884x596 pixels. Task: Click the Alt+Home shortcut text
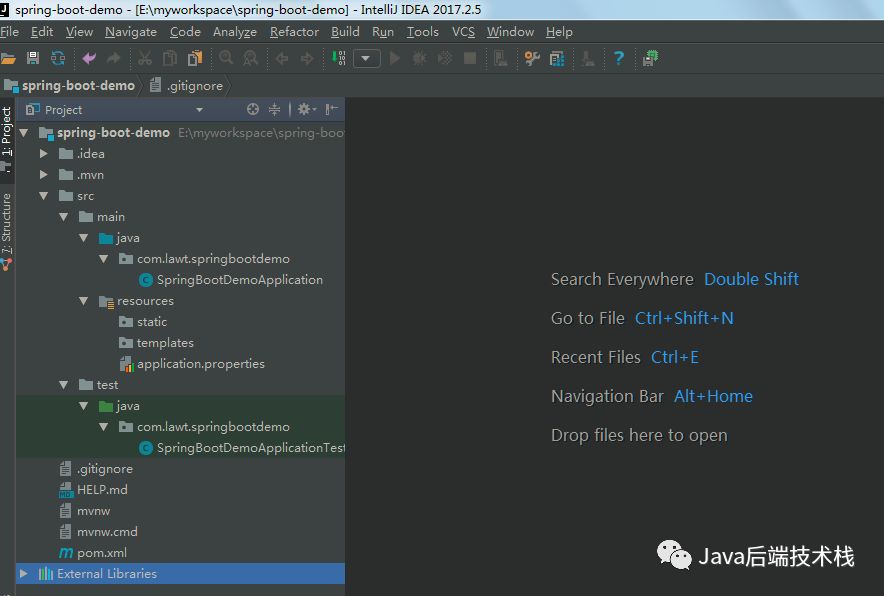click(713, 396)
